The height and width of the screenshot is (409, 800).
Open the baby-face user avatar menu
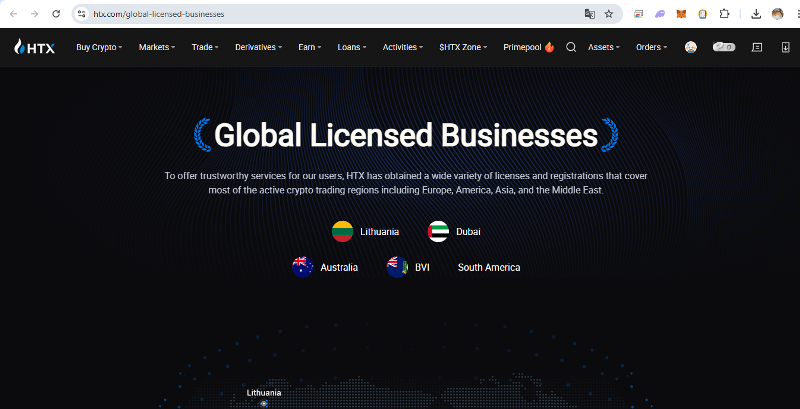point(691,47)
